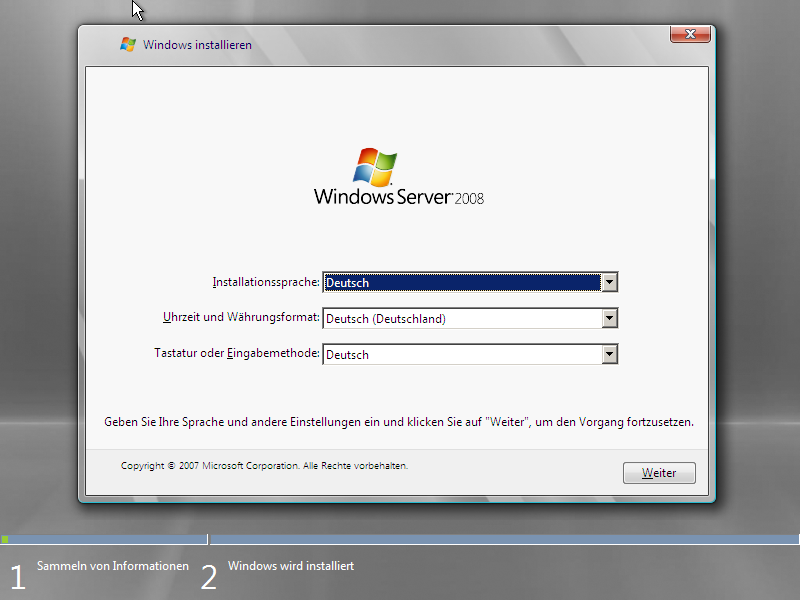
Task: Expand the Uhrzeit und Währungsformat dropdown arrow
Action: [609, 319]
